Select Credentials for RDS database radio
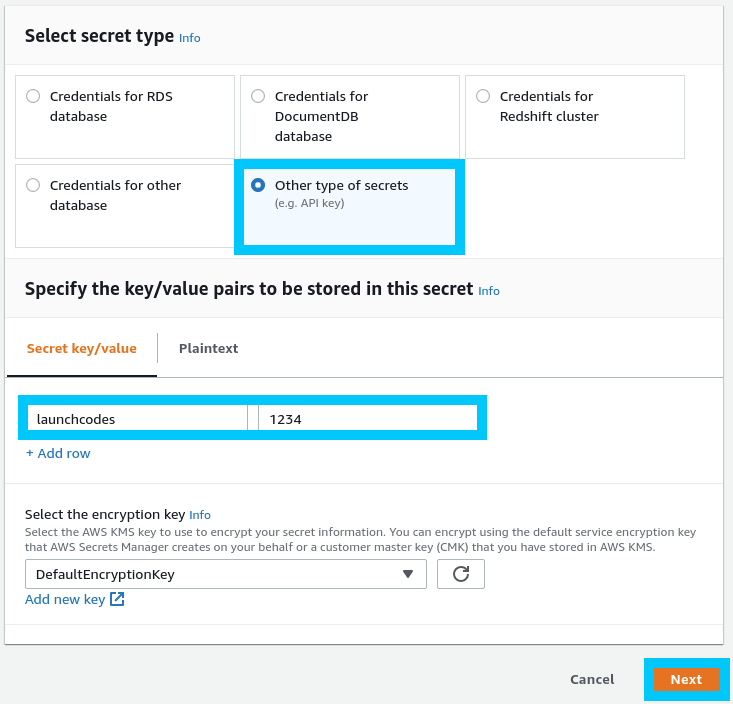The image size is (733, 704). click(x=33, y=96)
